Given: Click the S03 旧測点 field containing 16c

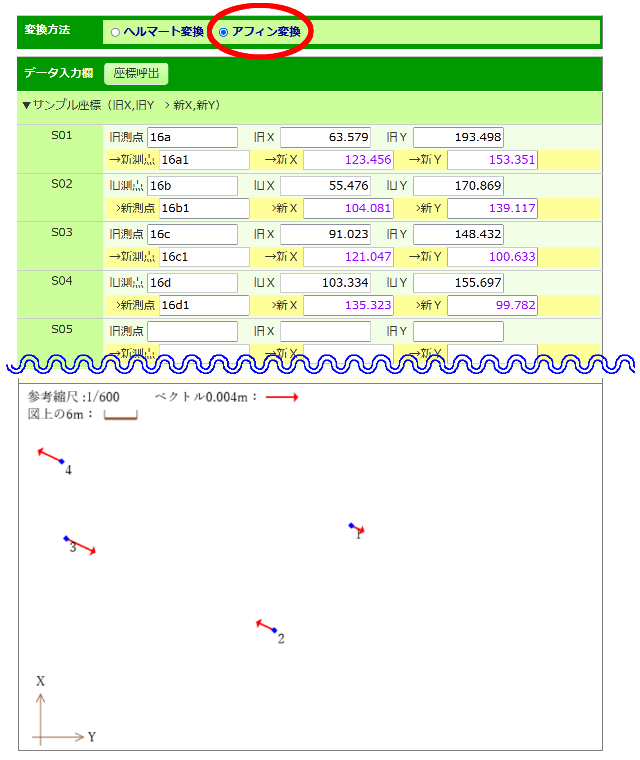Looking at the screenshot, I should tap(192, 234).
